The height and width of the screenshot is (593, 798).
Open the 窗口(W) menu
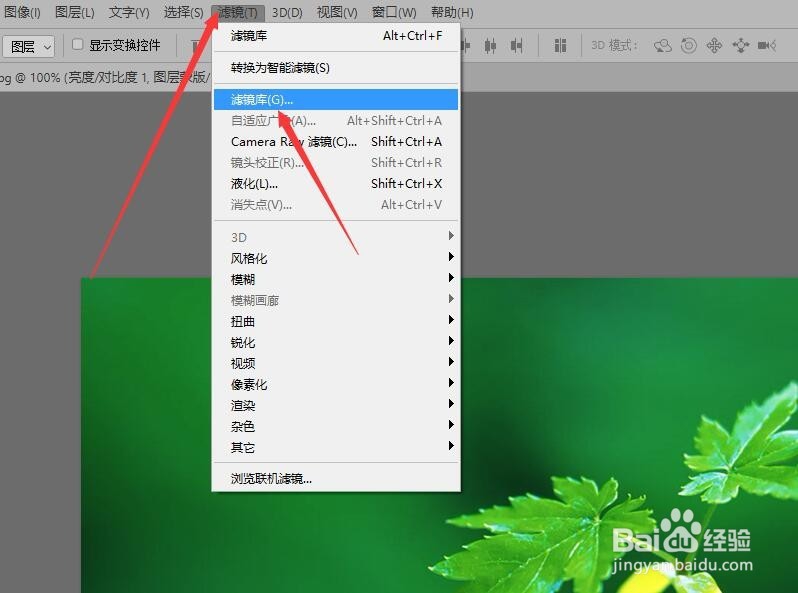394,12
